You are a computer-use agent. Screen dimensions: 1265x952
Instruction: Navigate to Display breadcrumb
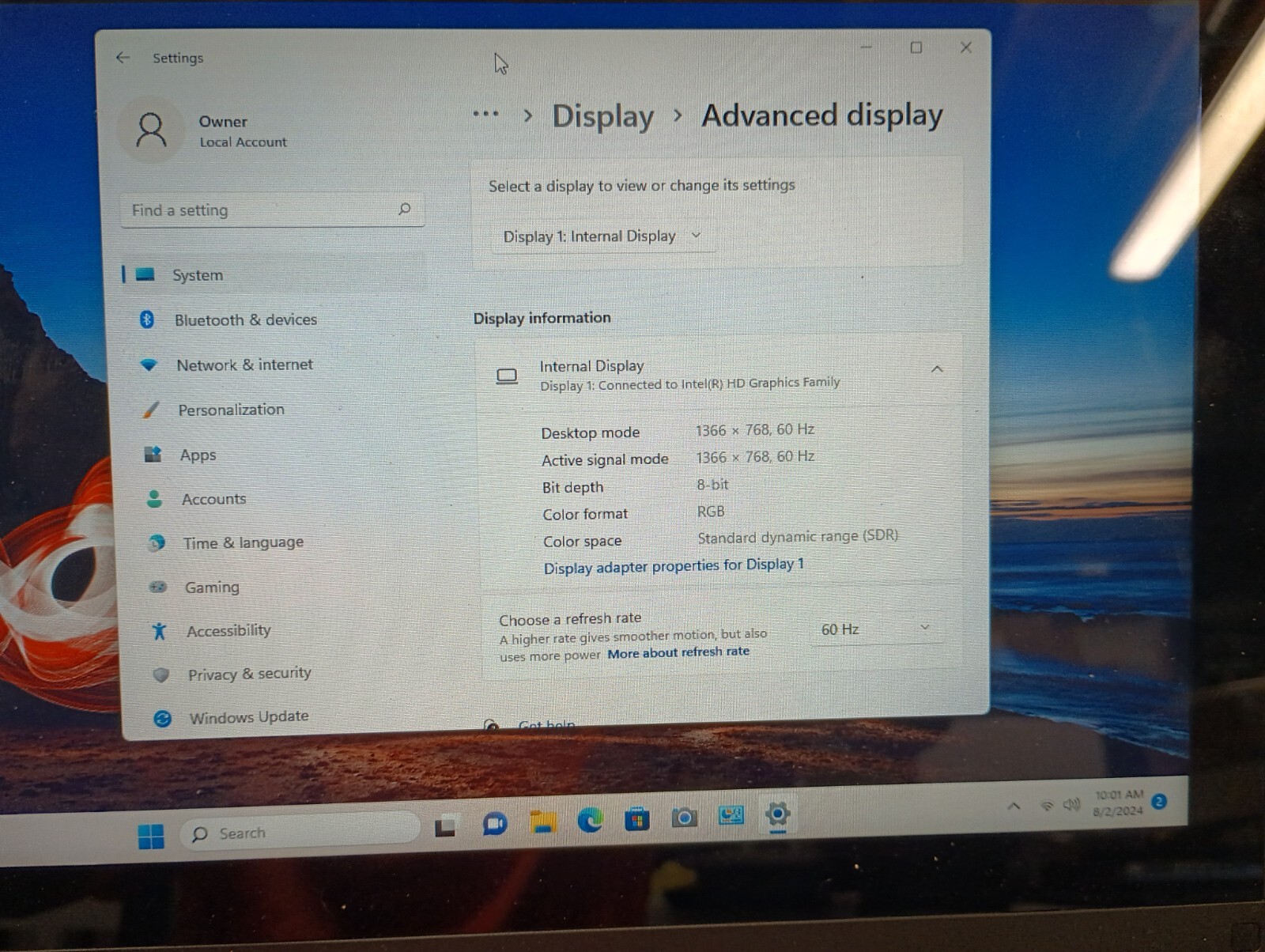pos(603,116)
